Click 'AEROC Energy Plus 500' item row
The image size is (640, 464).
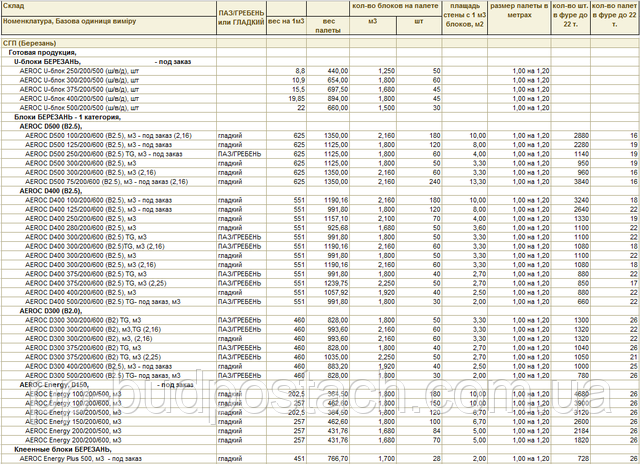pyautogui.click(x=80, y=458)
